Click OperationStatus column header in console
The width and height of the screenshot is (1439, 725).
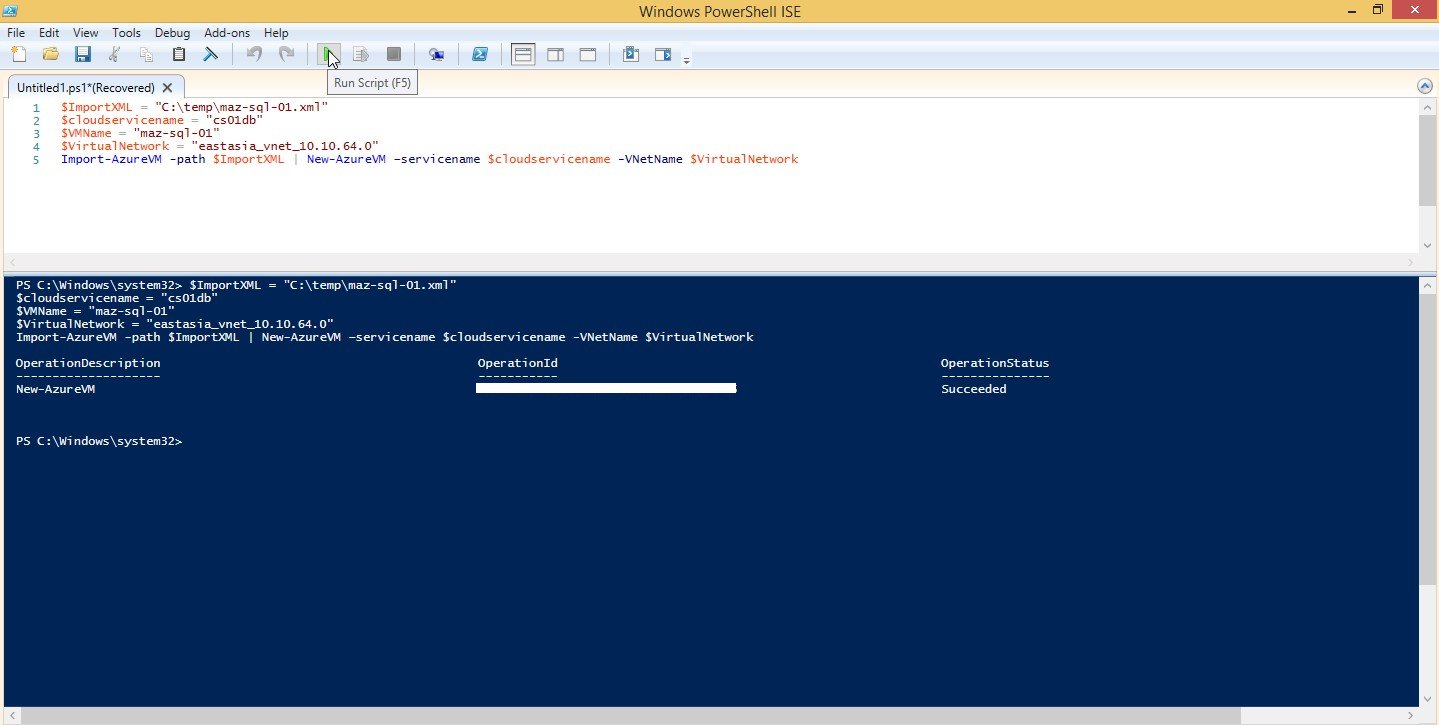tap(995, 363)
